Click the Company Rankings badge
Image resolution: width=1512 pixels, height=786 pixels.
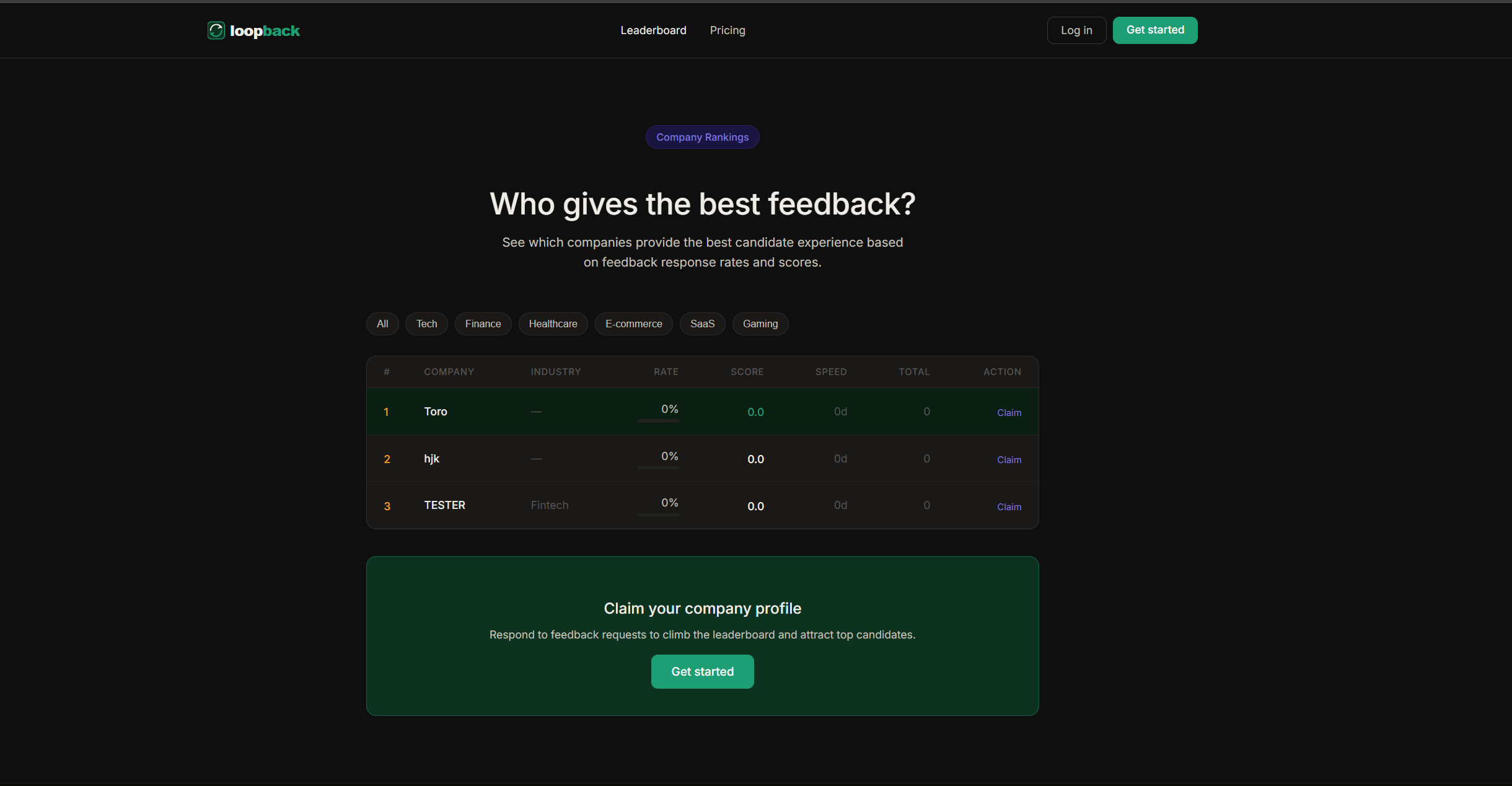(701, 136)
